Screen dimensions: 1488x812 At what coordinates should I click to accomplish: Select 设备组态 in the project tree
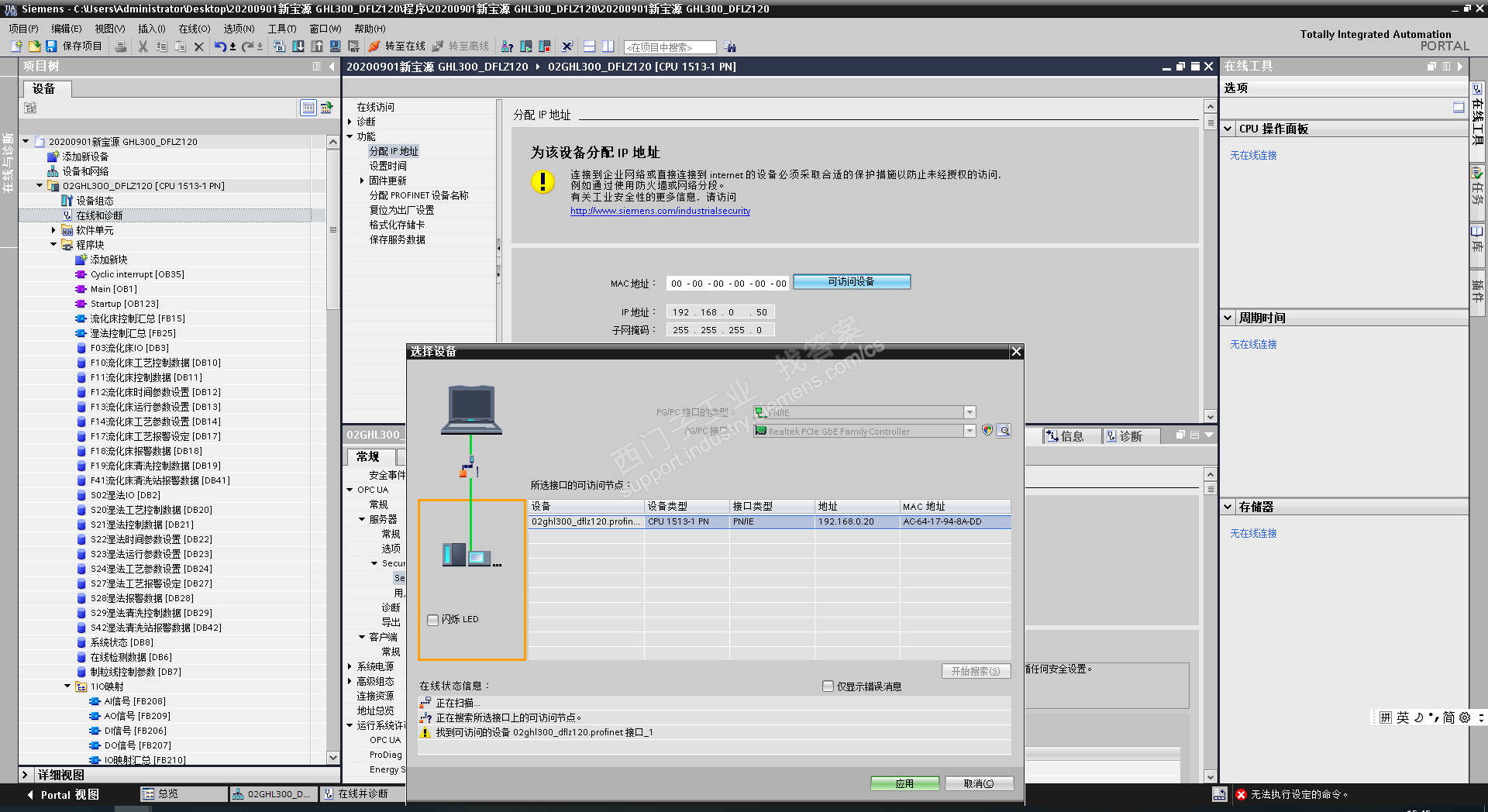(95, 201)
